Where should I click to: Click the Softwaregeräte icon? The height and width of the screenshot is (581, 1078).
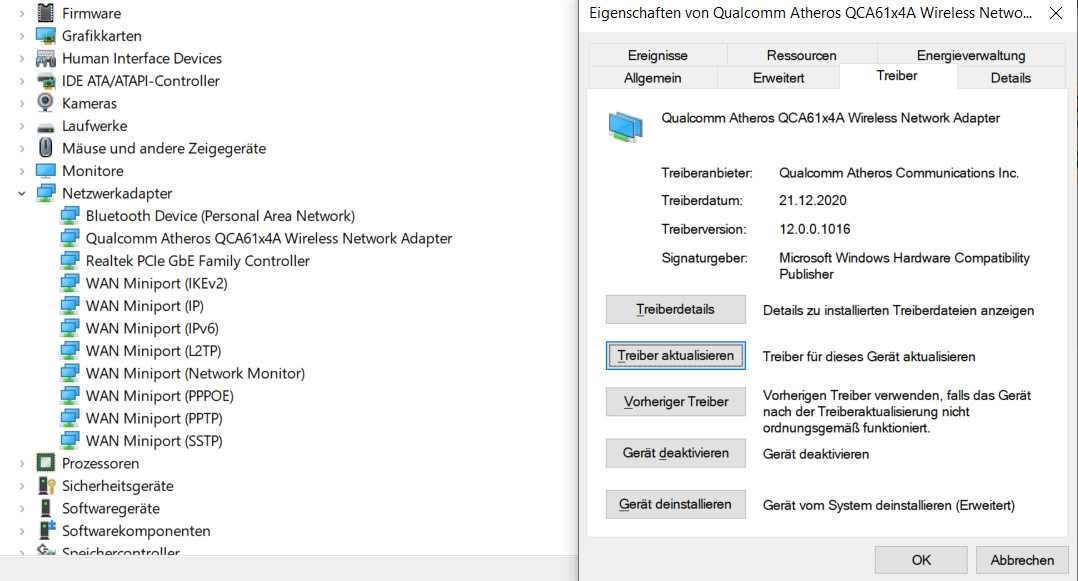45,509
